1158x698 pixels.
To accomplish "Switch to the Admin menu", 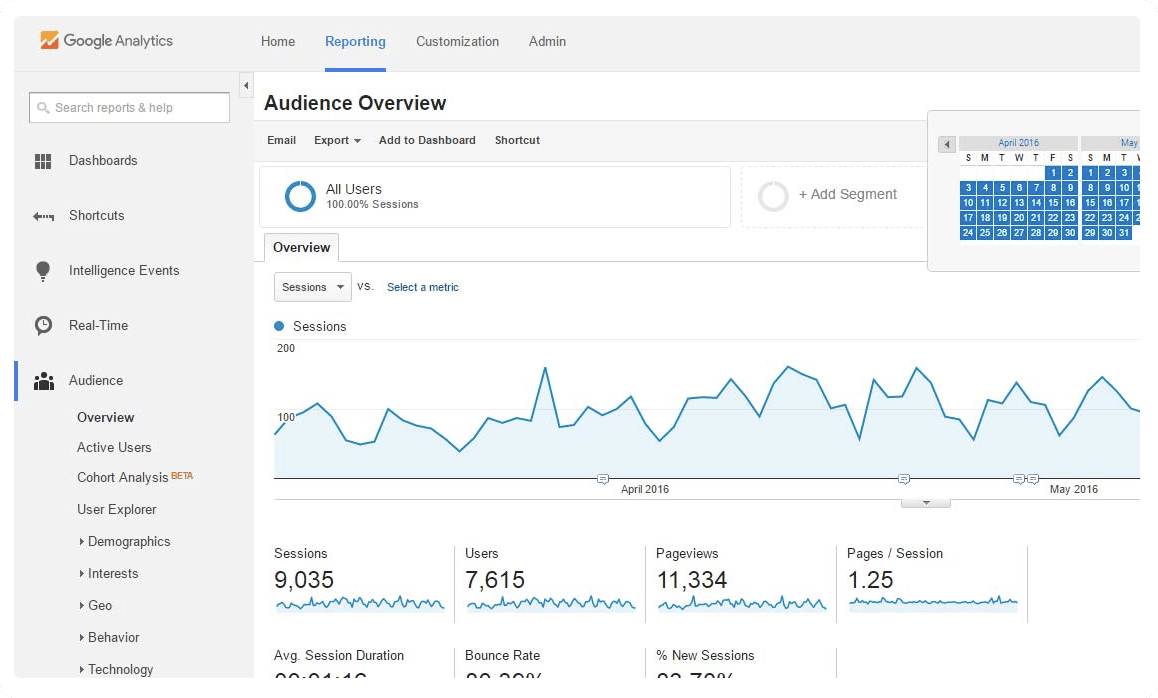I will pyautogui.click(x=547, y=42).
